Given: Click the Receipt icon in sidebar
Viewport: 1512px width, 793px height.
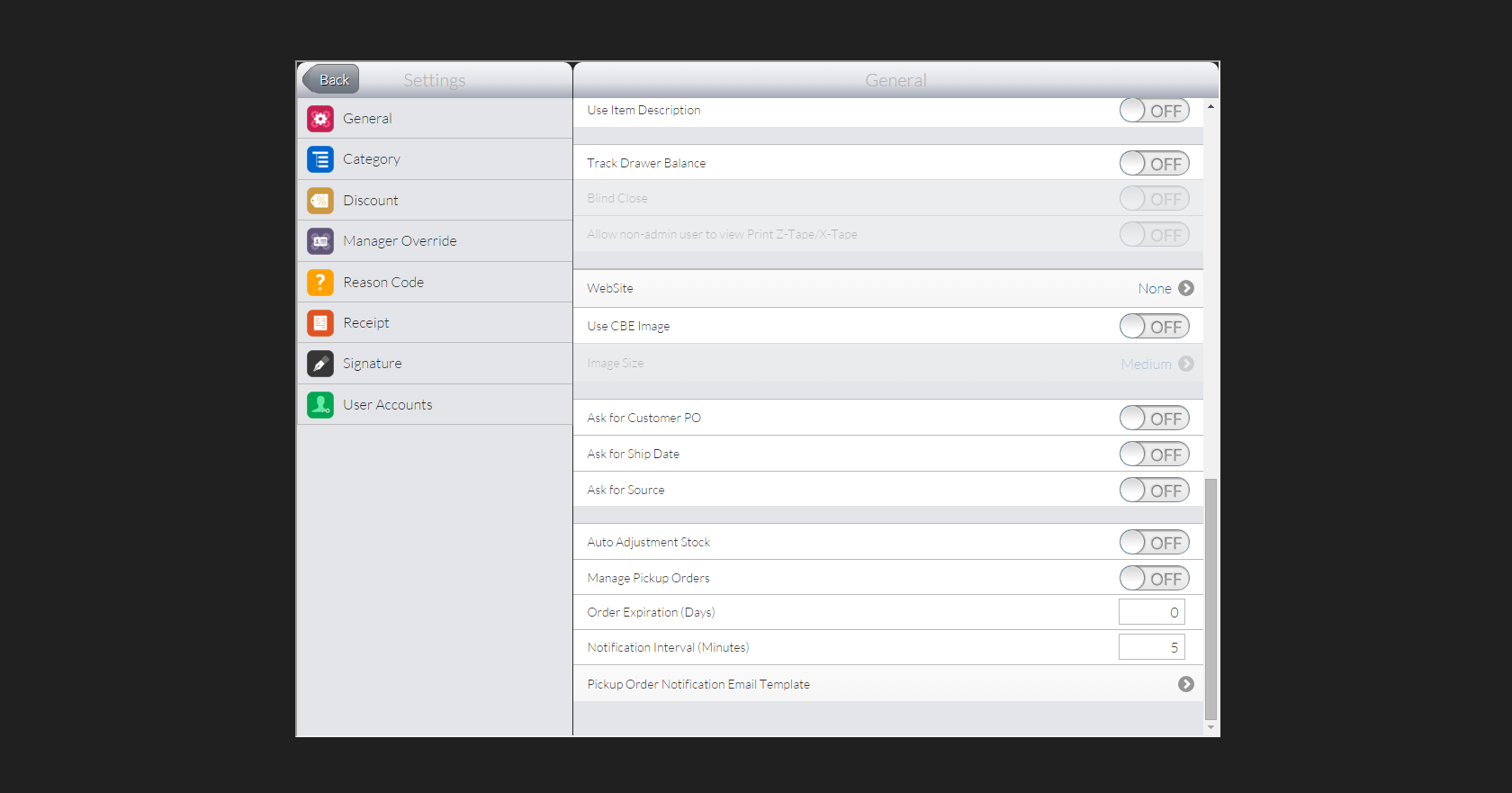Looking at the screenshot, I should pyautogui.click(x=320, y=322).
